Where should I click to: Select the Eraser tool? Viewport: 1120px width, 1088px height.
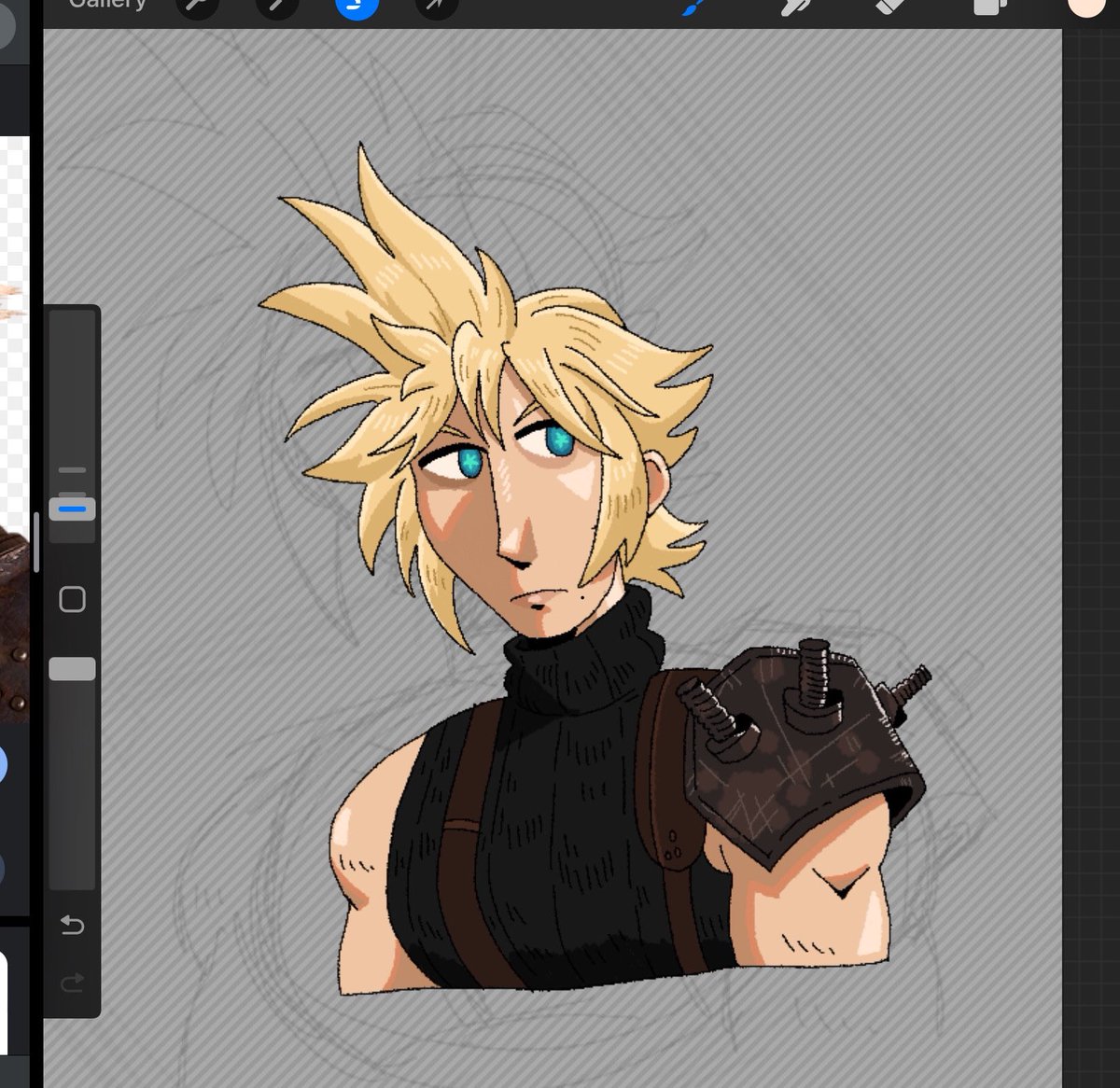click(x=890, y=7)
